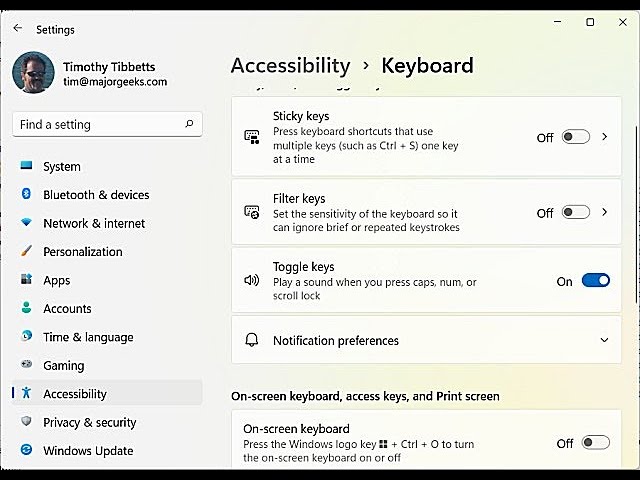Turn on the On-screen keyboard toggle
Screen dimensions: 640x480
(595, 442)
